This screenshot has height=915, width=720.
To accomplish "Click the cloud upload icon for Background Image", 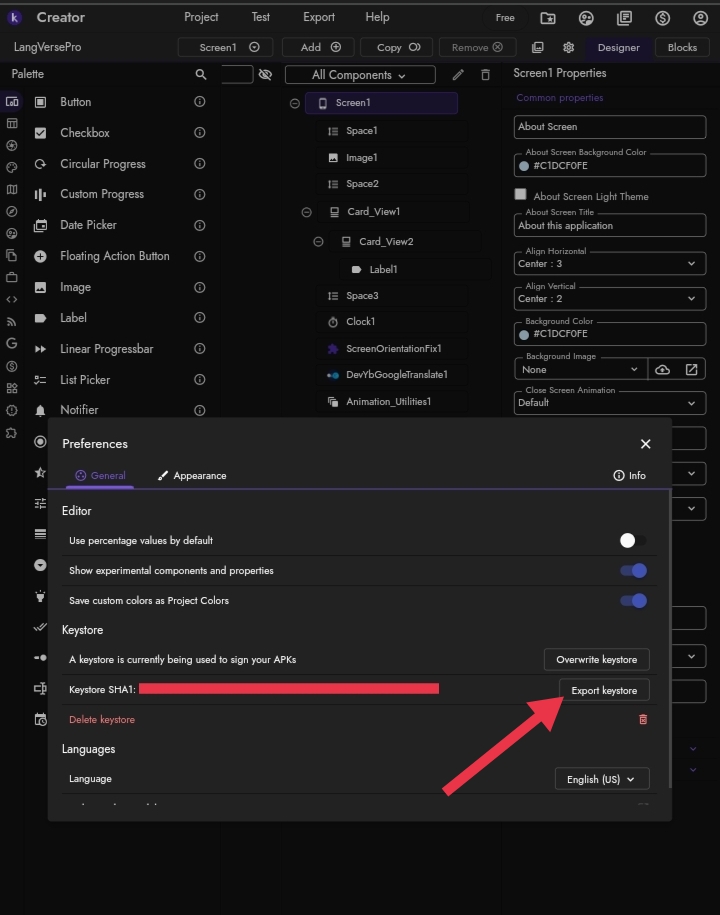I will pyautogui.click(x=662, y=368).
